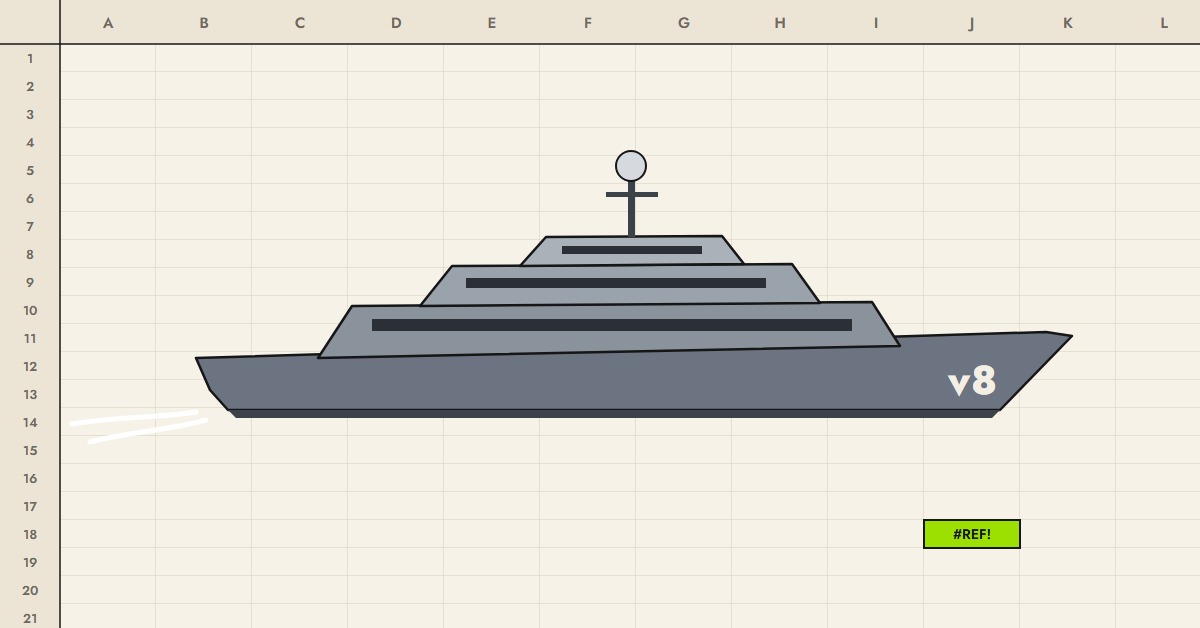Select row header 17

(30, 506)
